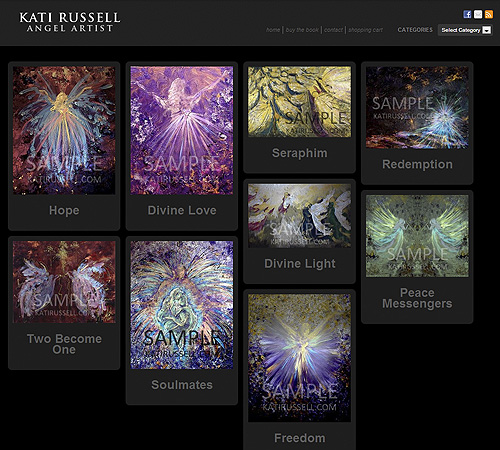Go to the home page link

tap(273, 30)
